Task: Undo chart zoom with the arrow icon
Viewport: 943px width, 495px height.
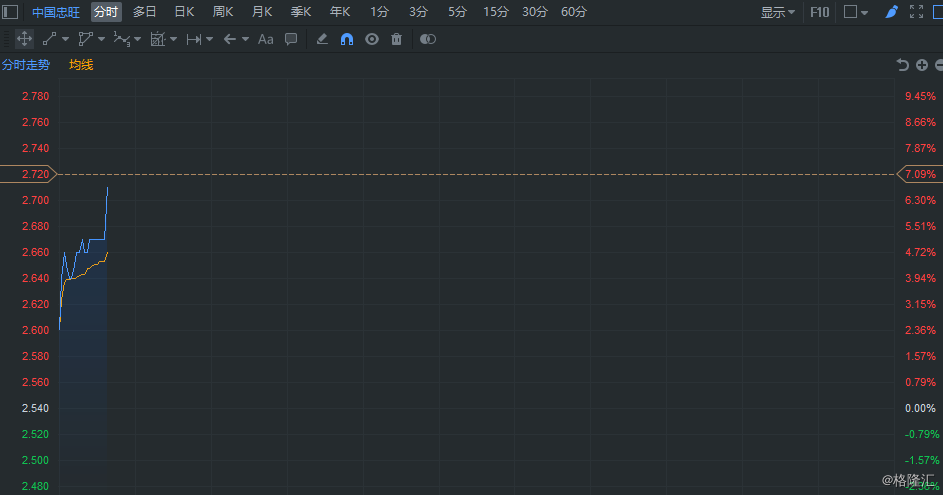Action: tap(902, 65)
